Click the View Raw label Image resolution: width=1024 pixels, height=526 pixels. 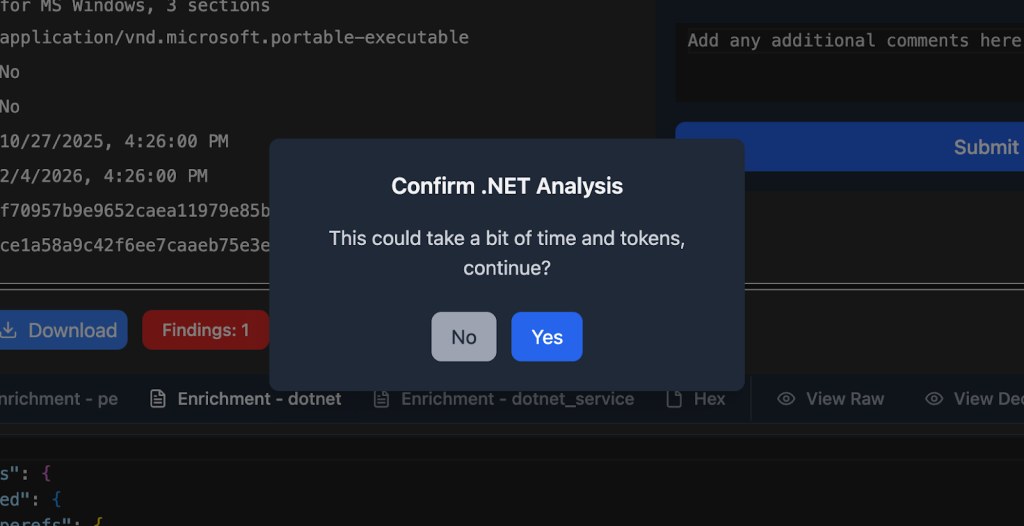(845, 399)
